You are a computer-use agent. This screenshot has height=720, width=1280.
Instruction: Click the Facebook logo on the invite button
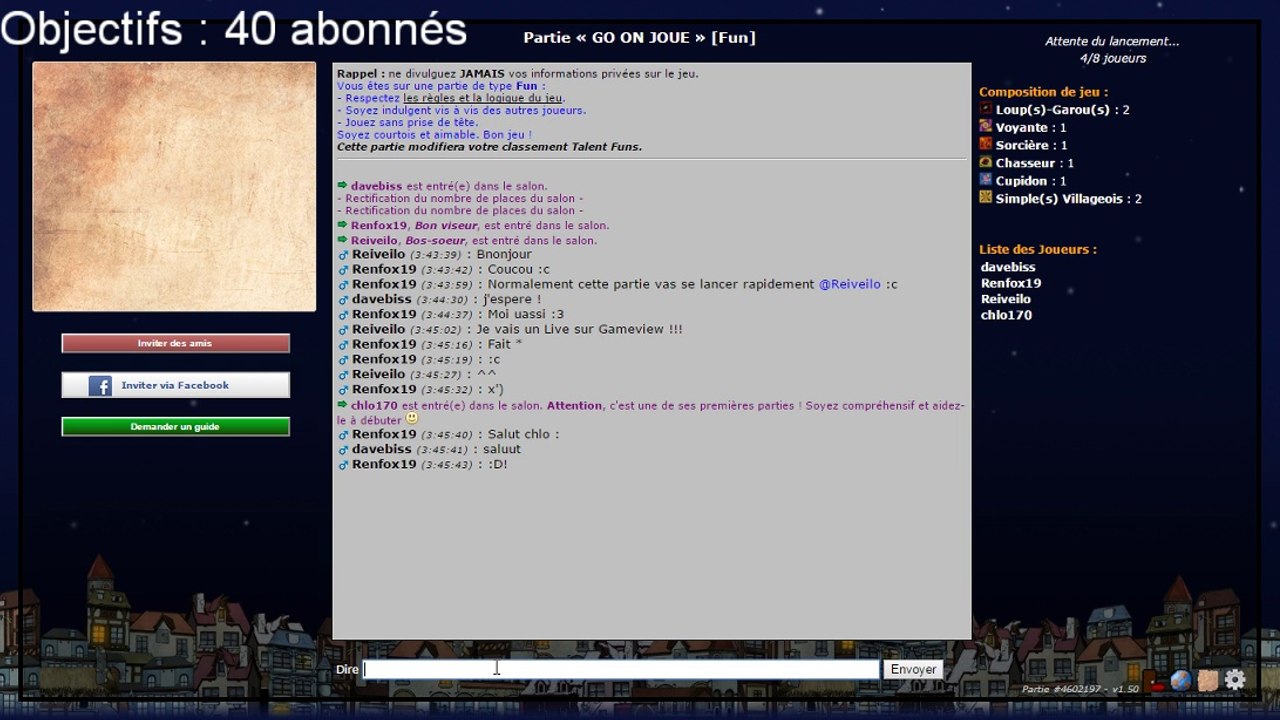(100, 385)
